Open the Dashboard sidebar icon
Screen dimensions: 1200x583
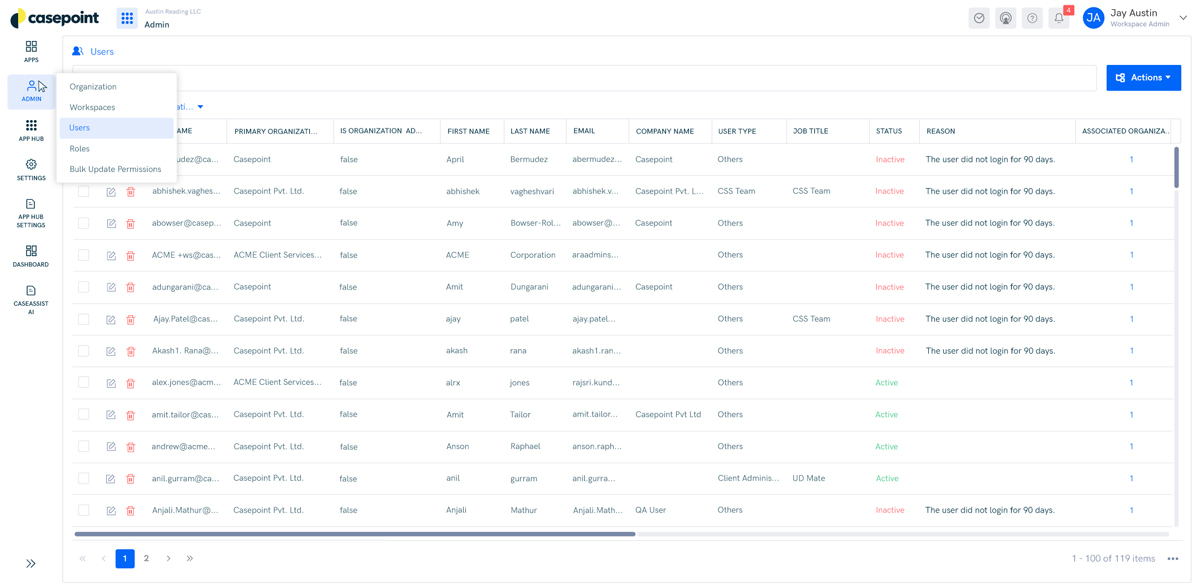click(x=30, y=253)
